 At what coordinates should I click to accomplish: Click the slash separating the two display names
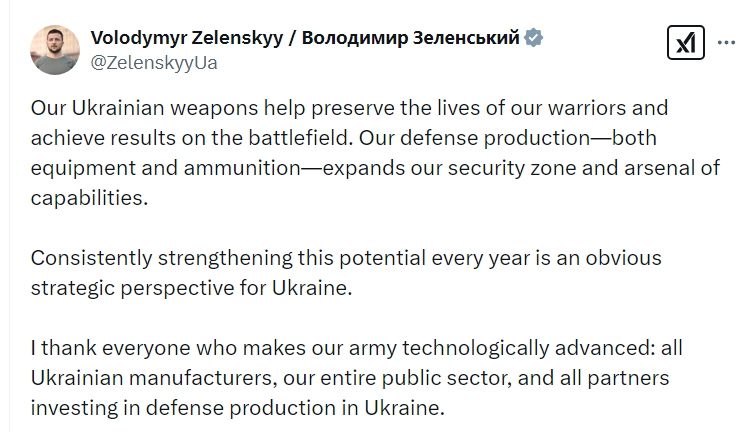293,38
